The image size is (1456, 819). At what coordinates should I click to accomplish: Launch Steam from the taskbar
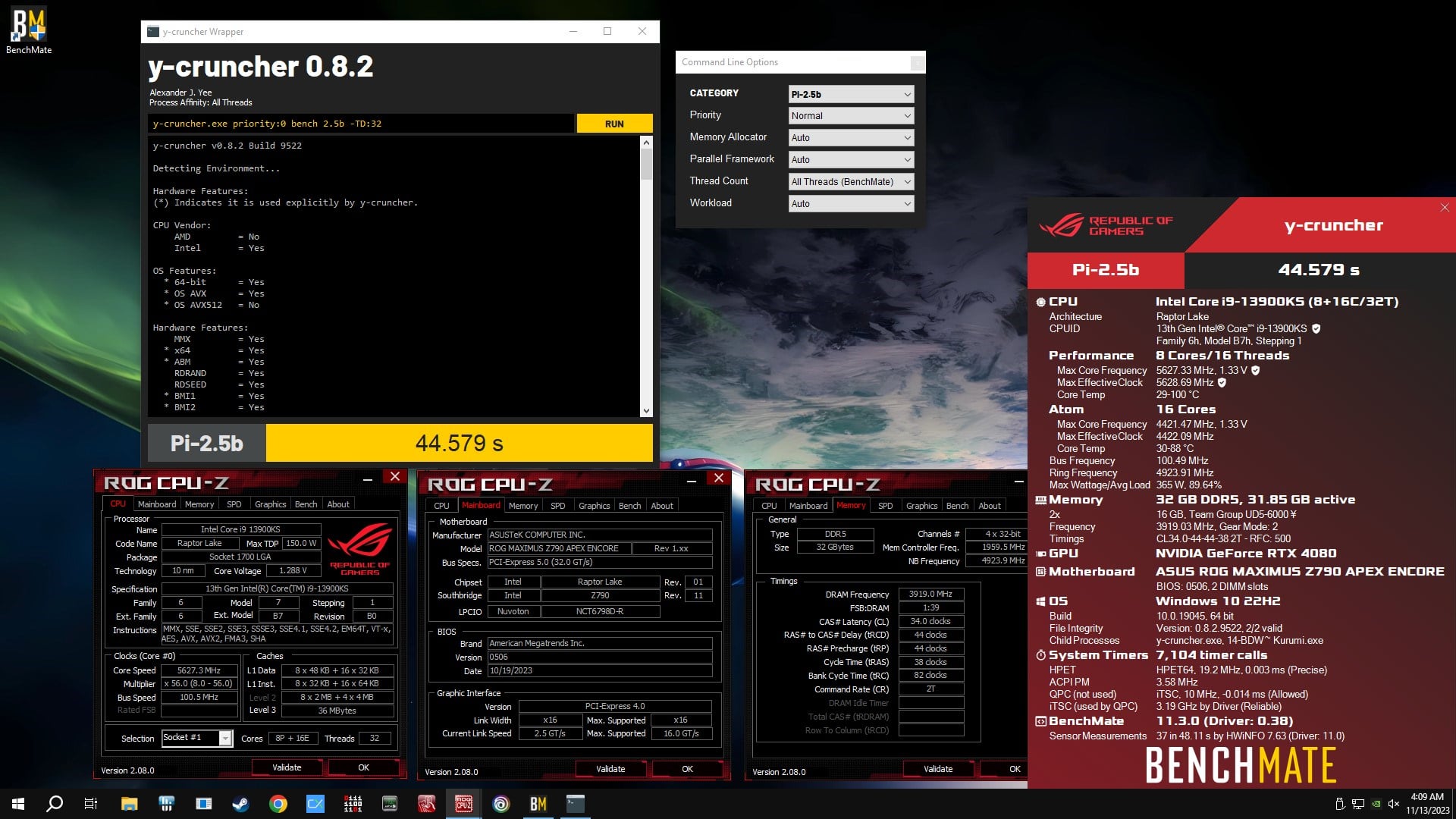240,804
